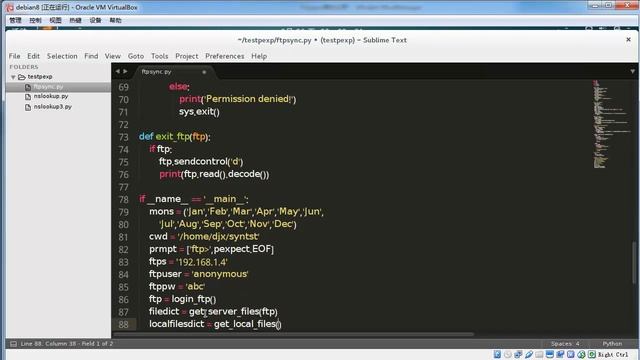The image size is (640, 360).
Task: Click 'get_server_files(ftp)' on line 87
Action: [x=233, y=312]
